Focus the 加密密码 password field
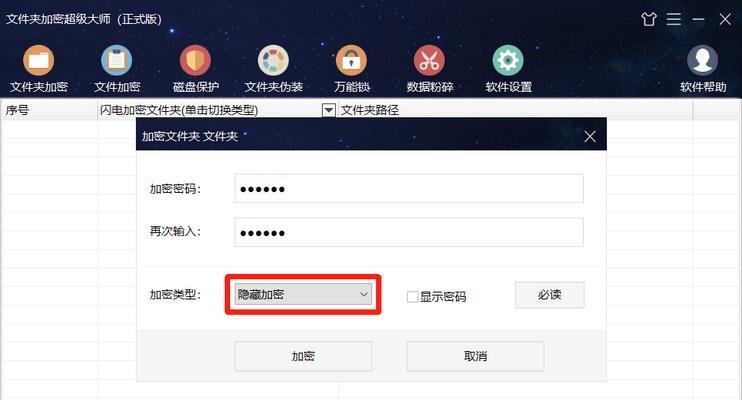Image resolution: width=742 pixels, height=400 pixels. coord(409,188)
